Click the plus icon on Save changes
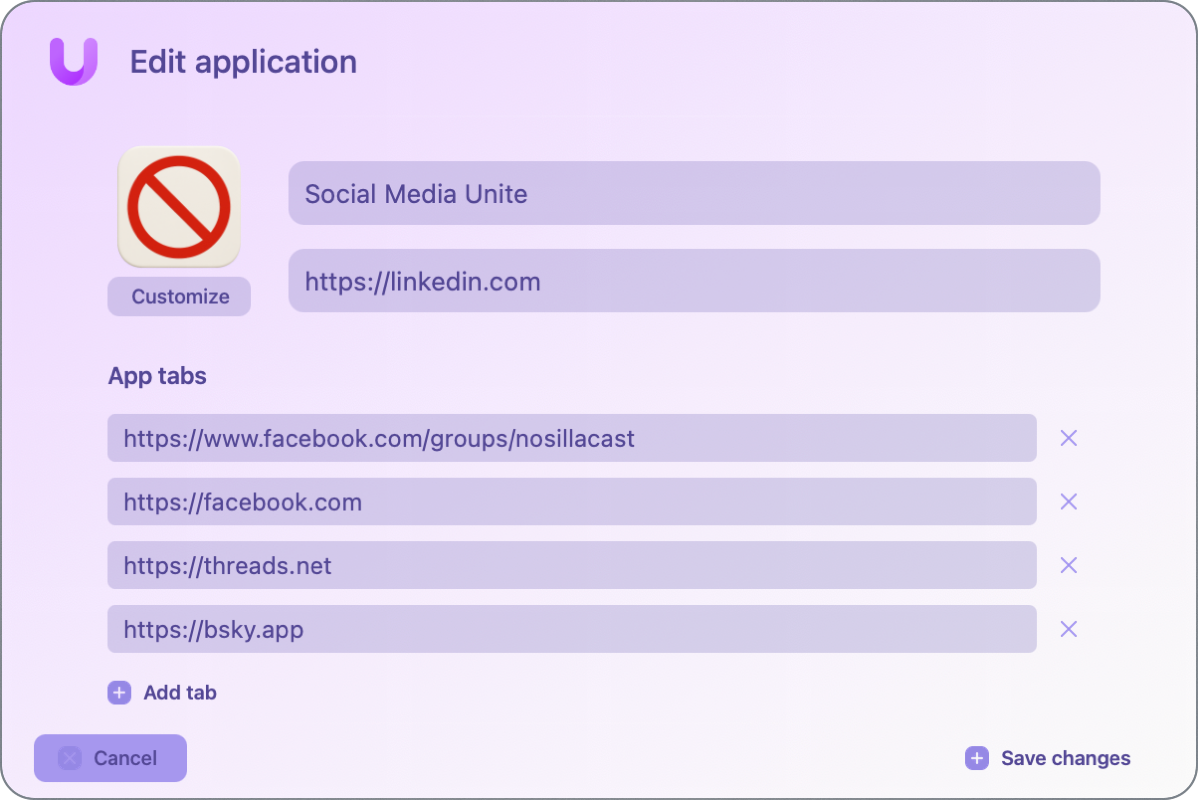1198x800 pixels. (975, 758)
